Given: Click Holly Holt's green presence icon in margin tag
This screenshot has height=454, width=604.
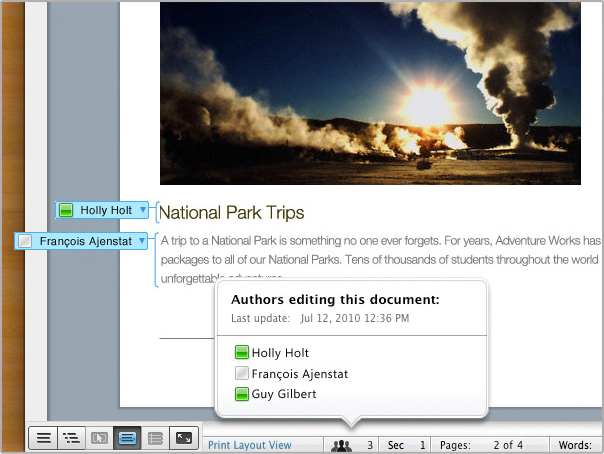Looking at the screenshot, I should [x=66, y=210].
